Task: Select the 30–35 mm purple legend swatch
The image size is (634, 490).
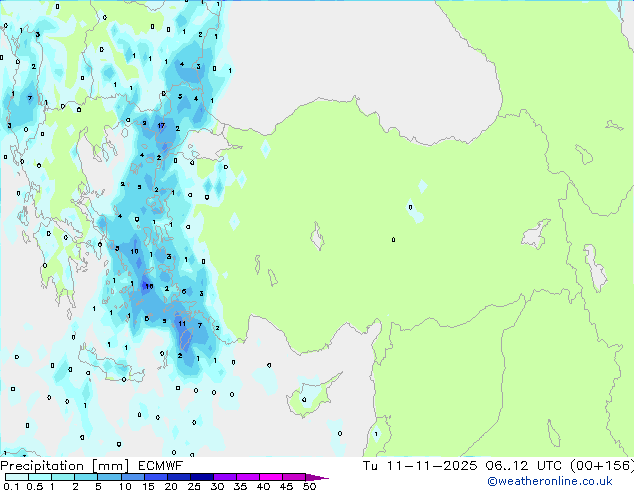Action: tap(225, 477)
